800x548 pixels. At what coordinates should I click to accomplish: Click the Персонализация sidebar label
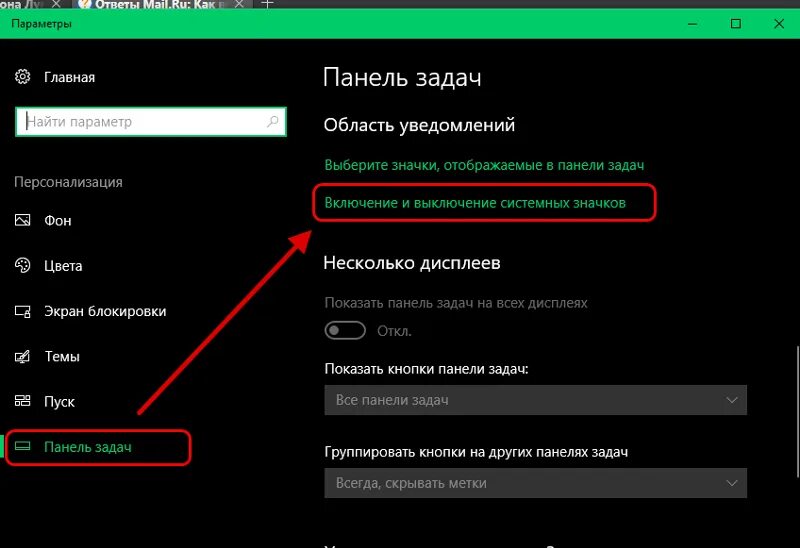point(68,182)
